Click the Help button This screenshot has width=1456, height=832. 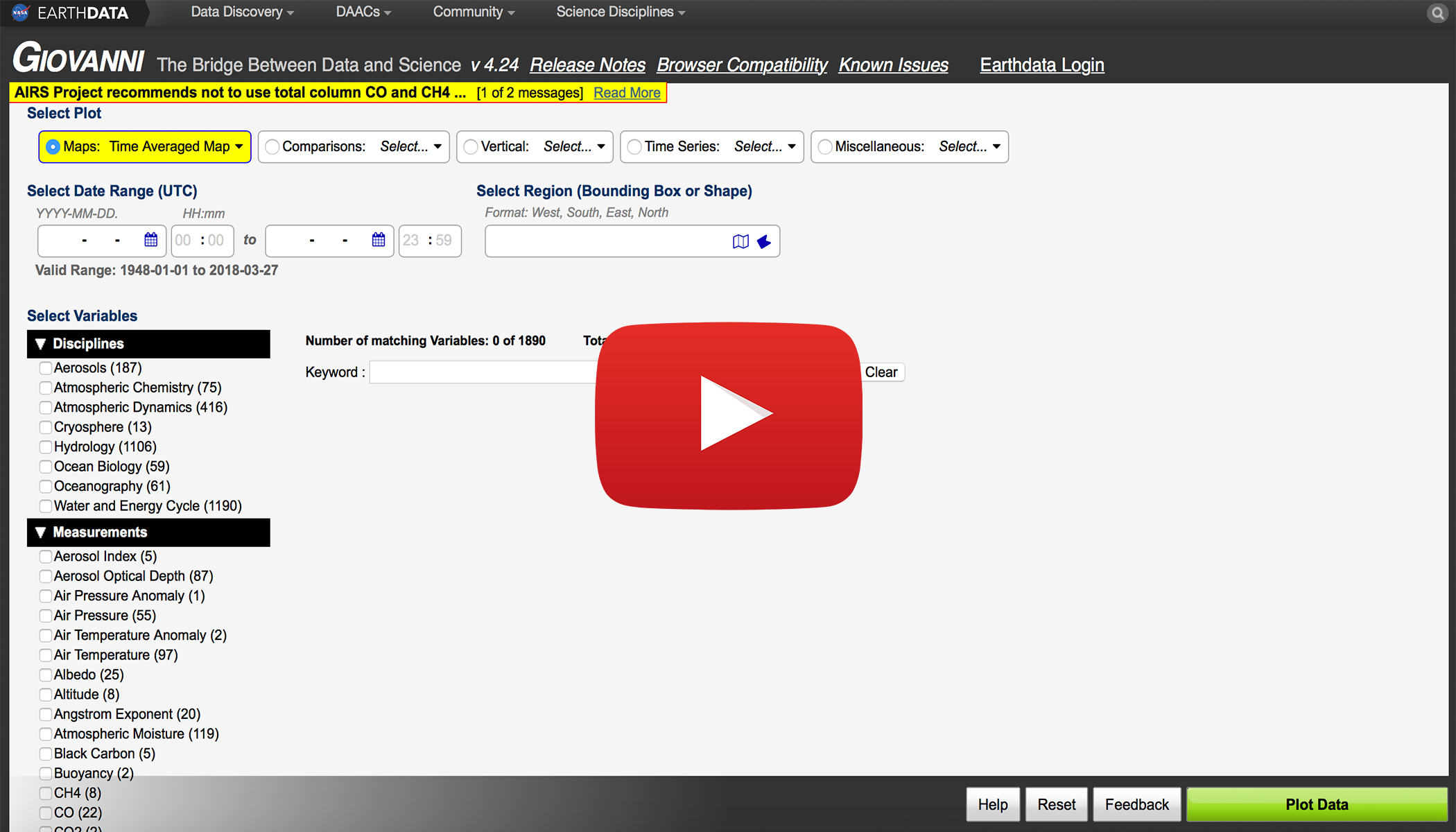click(x=993, y=804)
